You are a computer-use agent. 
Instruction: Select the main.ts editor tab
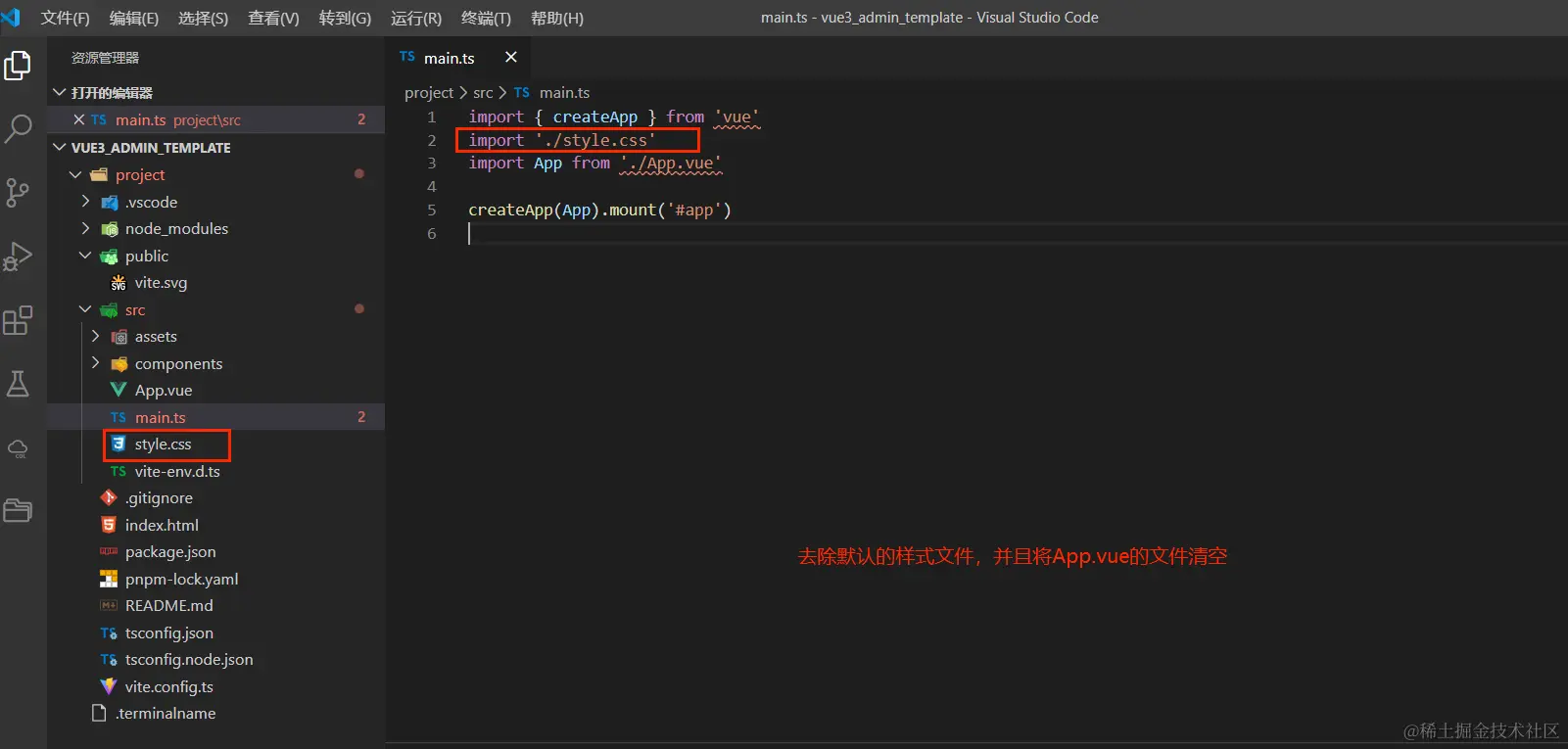(449, 58)
